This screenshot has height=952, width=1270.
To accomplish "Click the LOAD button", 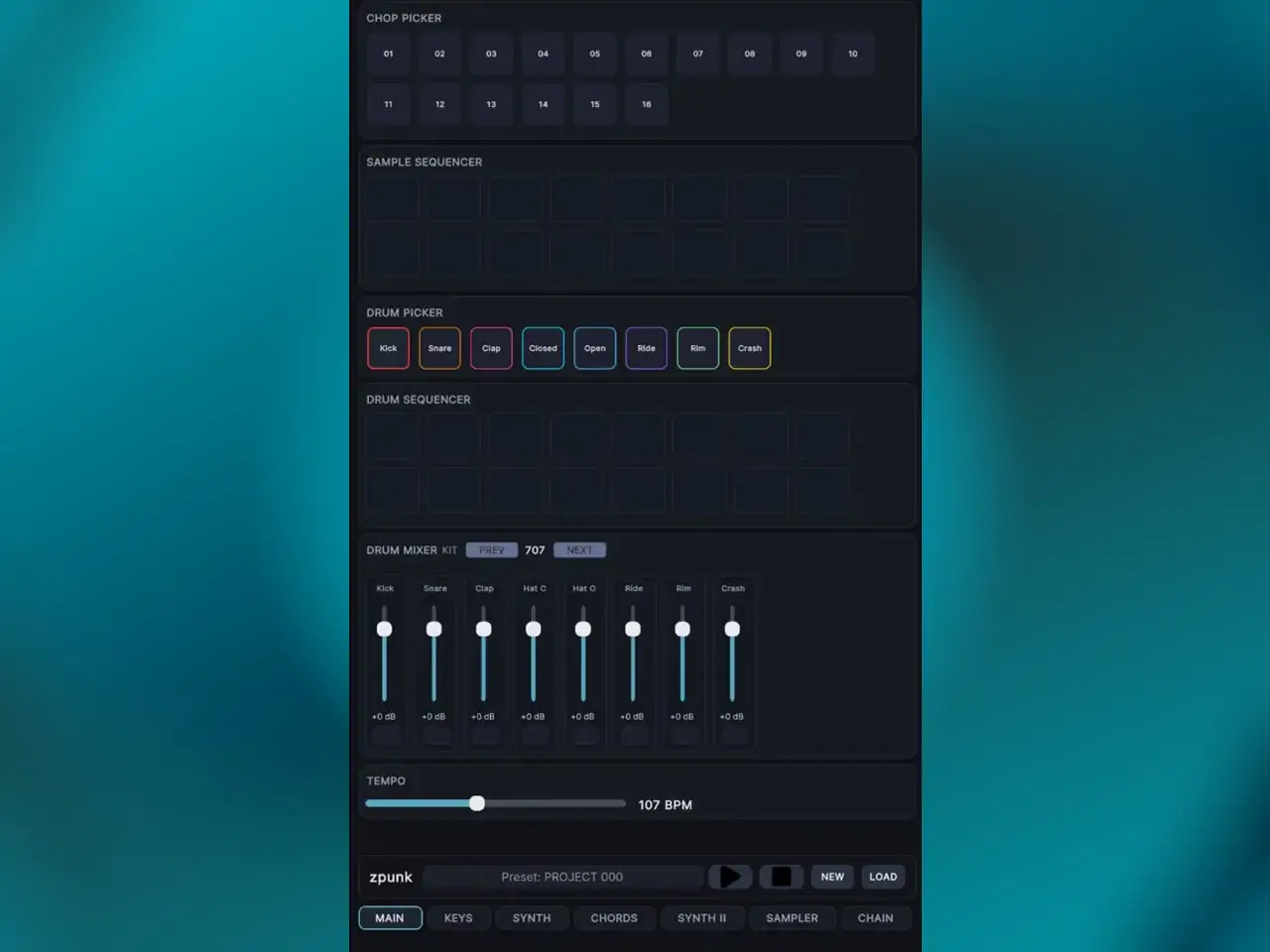I will click(883, 877).
